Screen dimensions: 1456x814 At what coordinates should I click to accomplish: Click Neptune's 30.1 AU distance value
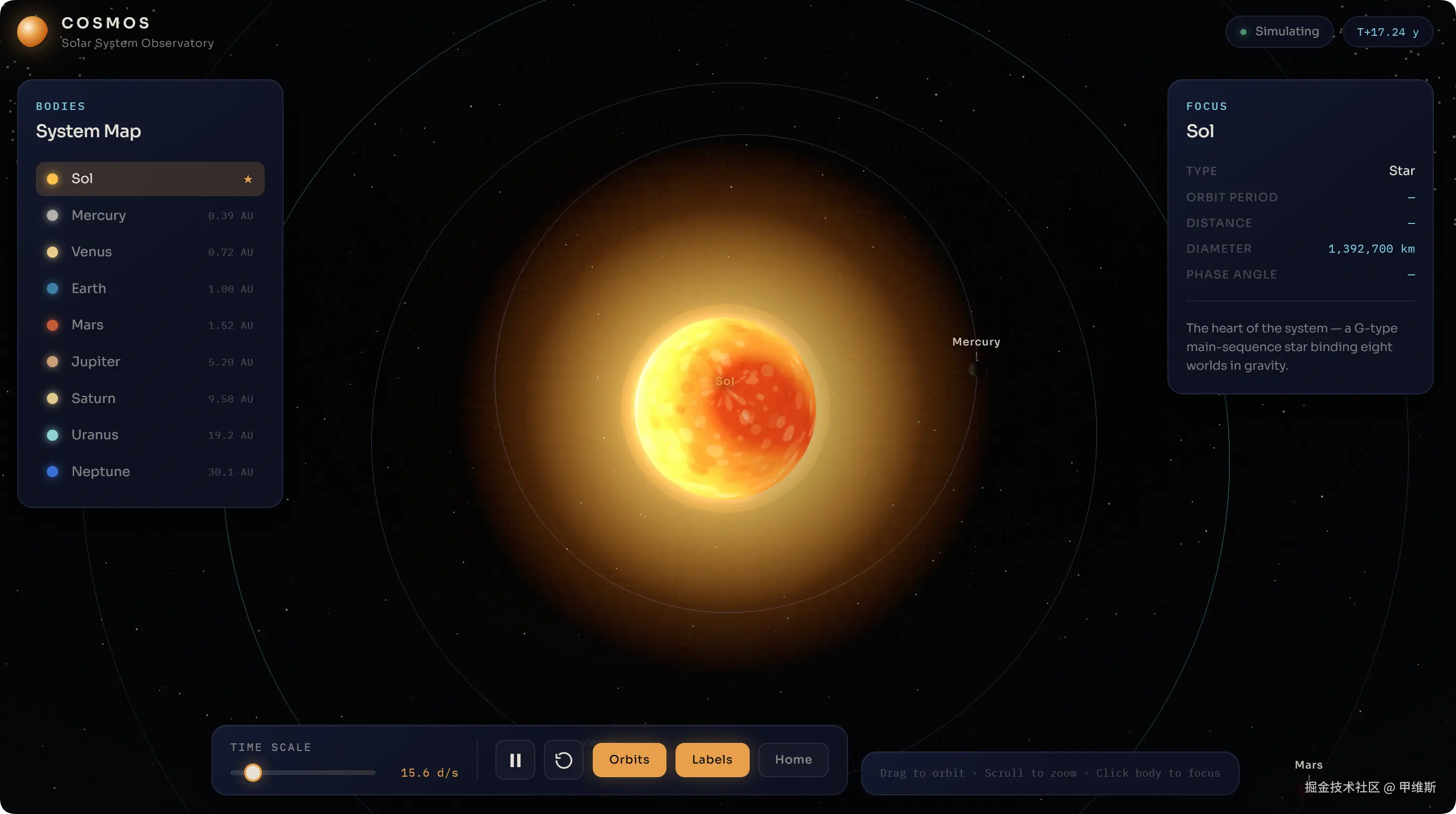pos(230,472)
